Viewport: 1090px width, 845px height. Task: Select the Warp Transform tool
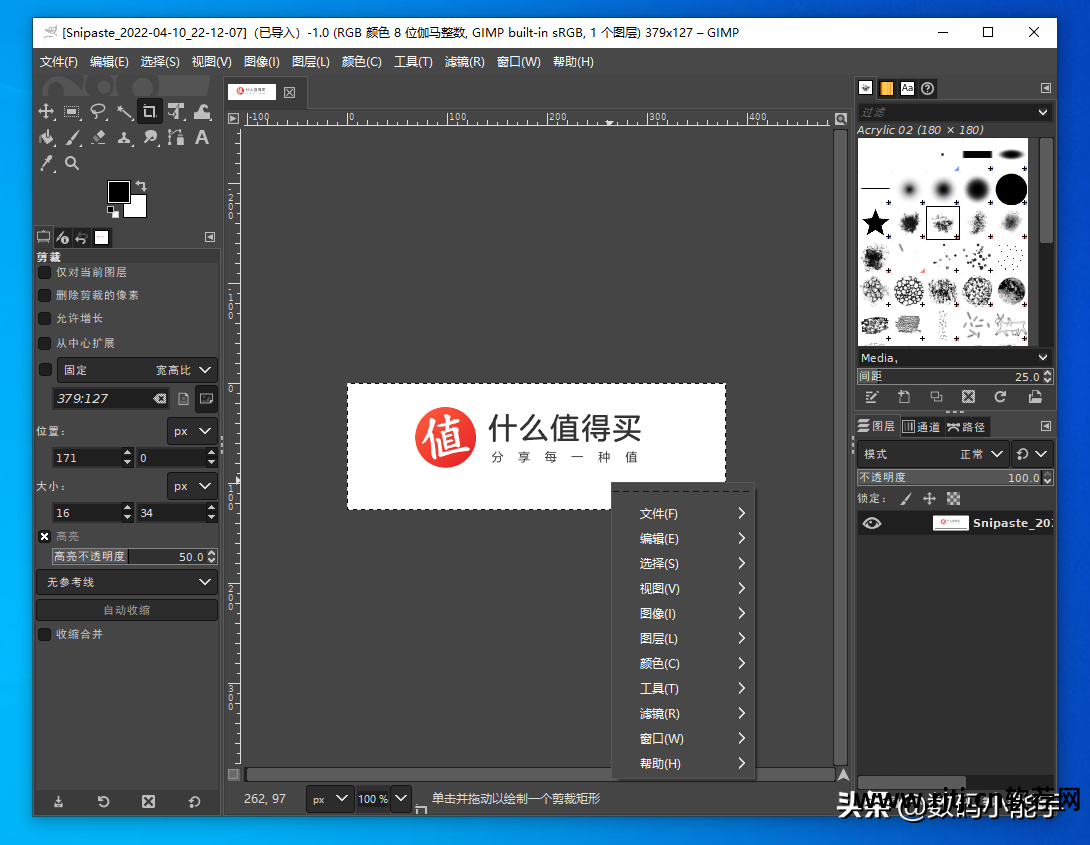click(202, 111)
